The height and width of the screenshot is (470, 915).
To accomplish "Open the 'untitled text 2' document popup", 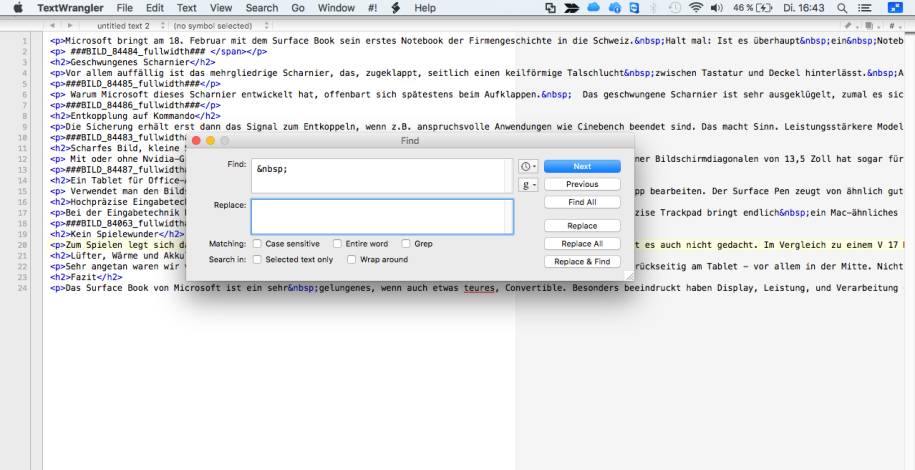I will [131, 26].
